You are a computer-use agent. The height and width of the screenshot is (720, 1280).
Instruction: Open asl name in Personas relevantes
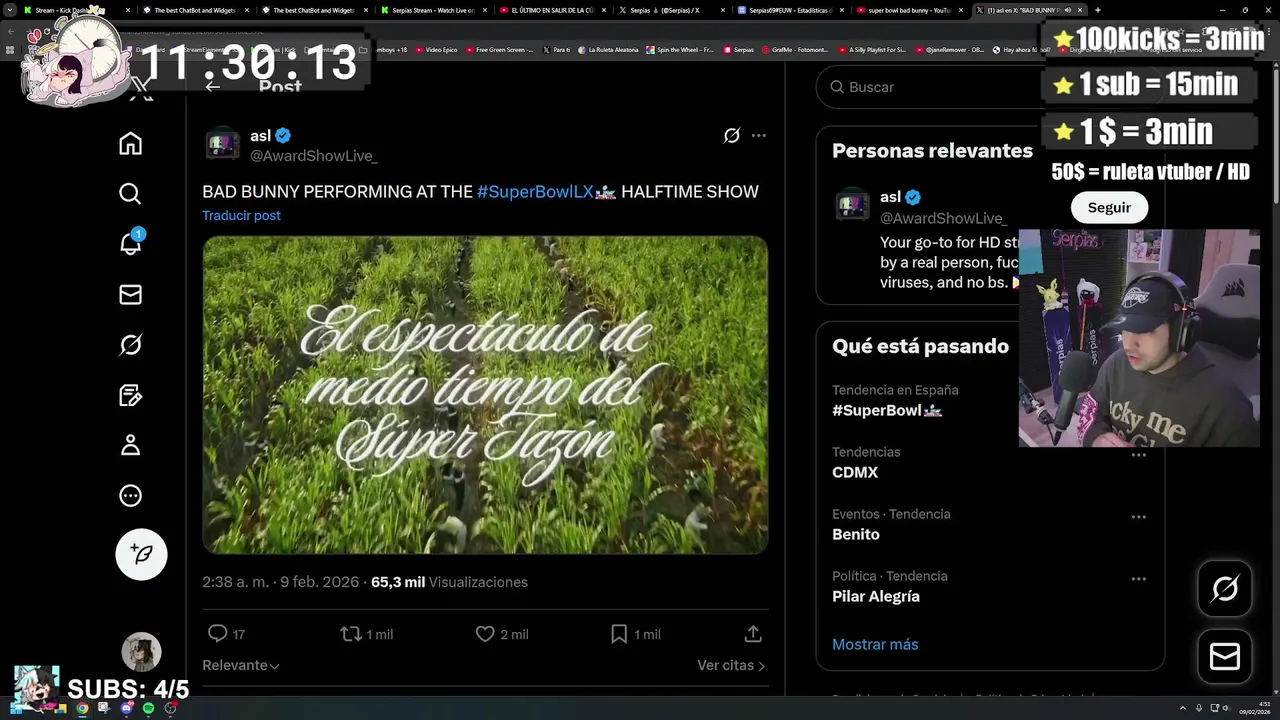coord(890,197)
